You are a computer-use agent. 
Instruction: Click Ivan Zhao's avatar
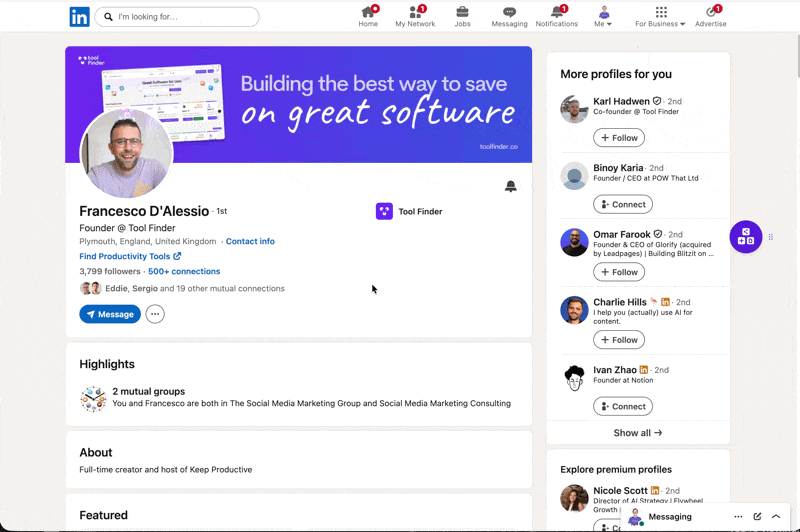[x=574, y=378]
